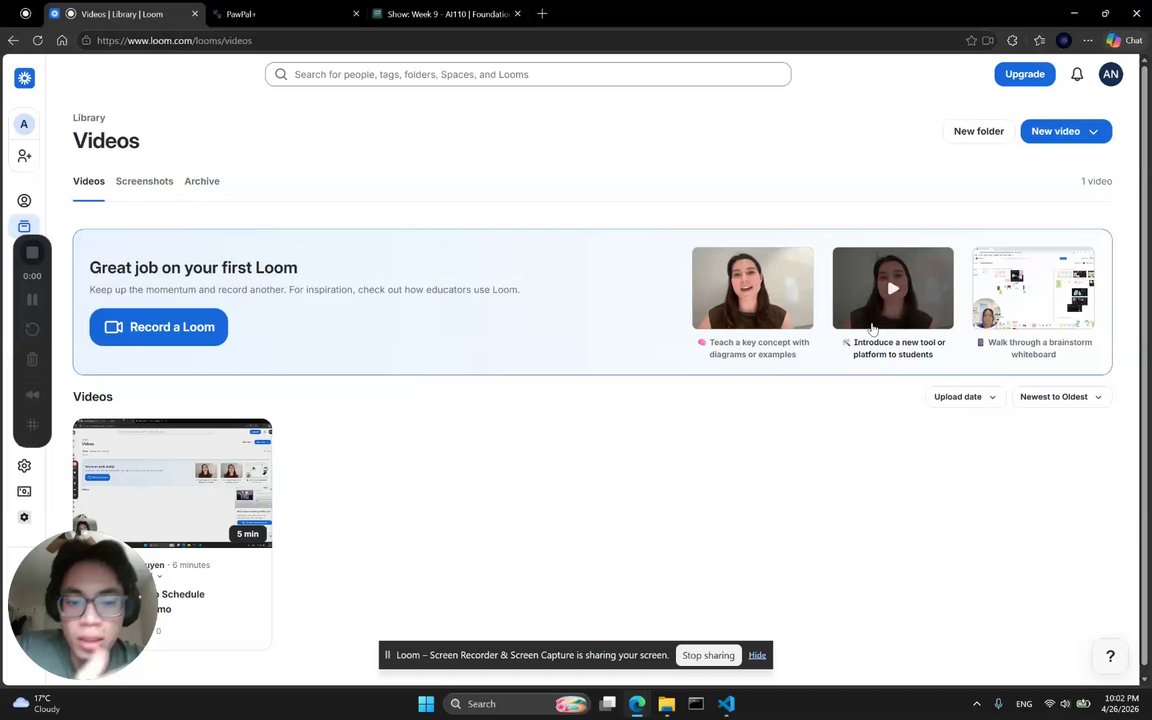Open the browser extensions icon

tap(1012, 40)
